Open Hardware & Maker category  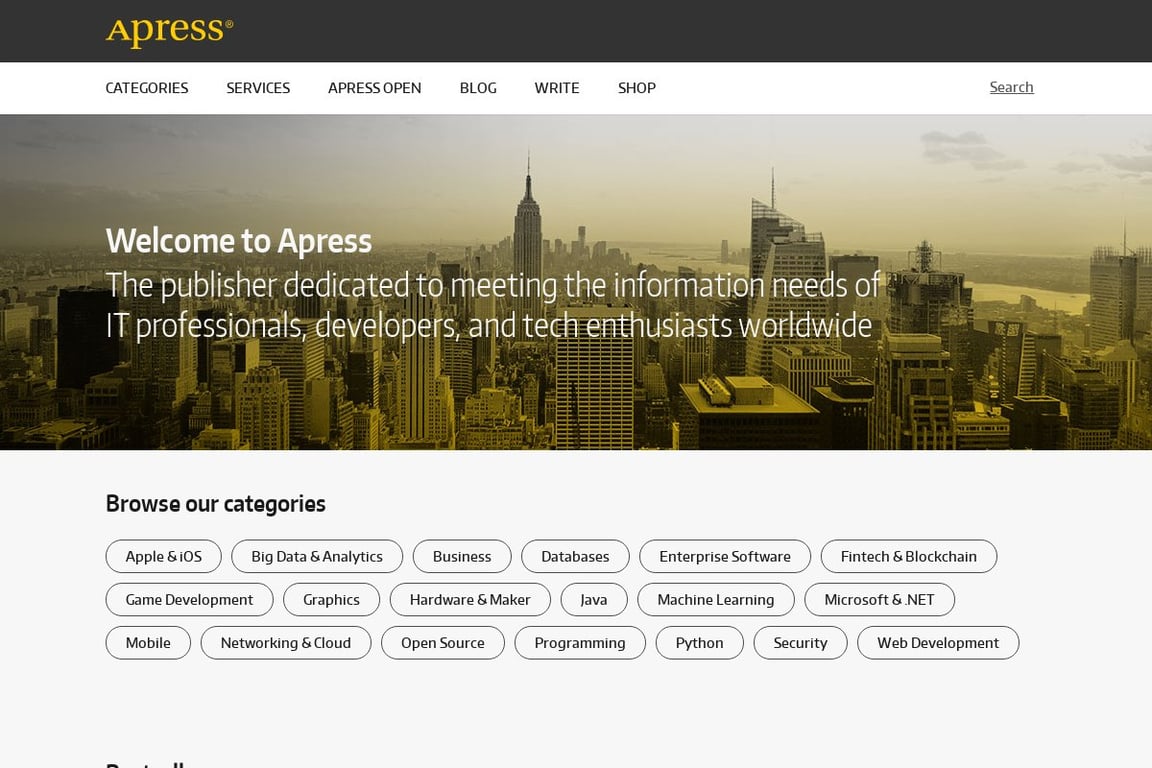pyautogui.click(x=470, y=600)
